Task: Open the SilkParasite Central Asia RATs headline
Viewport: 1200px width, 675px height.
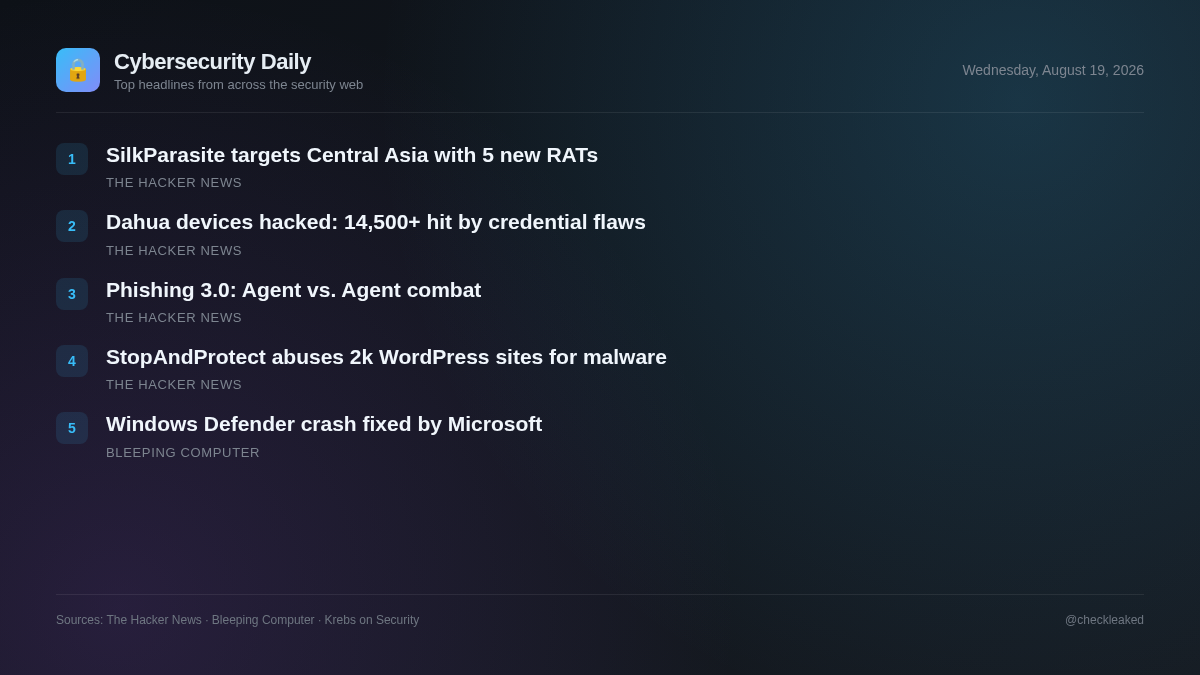Action: (x=352, y=155)
